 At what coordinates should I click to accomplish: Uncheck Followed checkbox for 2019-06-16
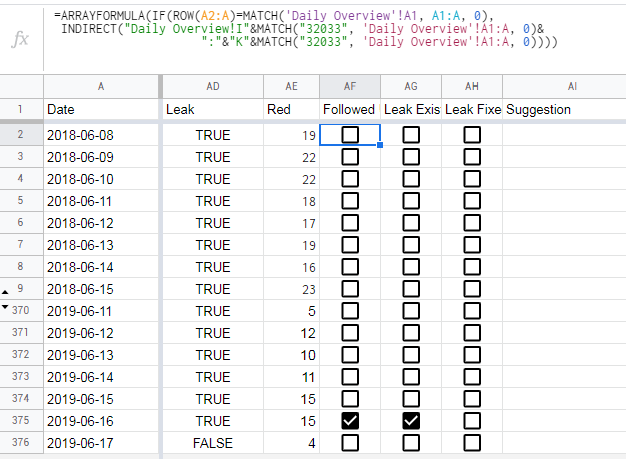(x=350, y=421)
